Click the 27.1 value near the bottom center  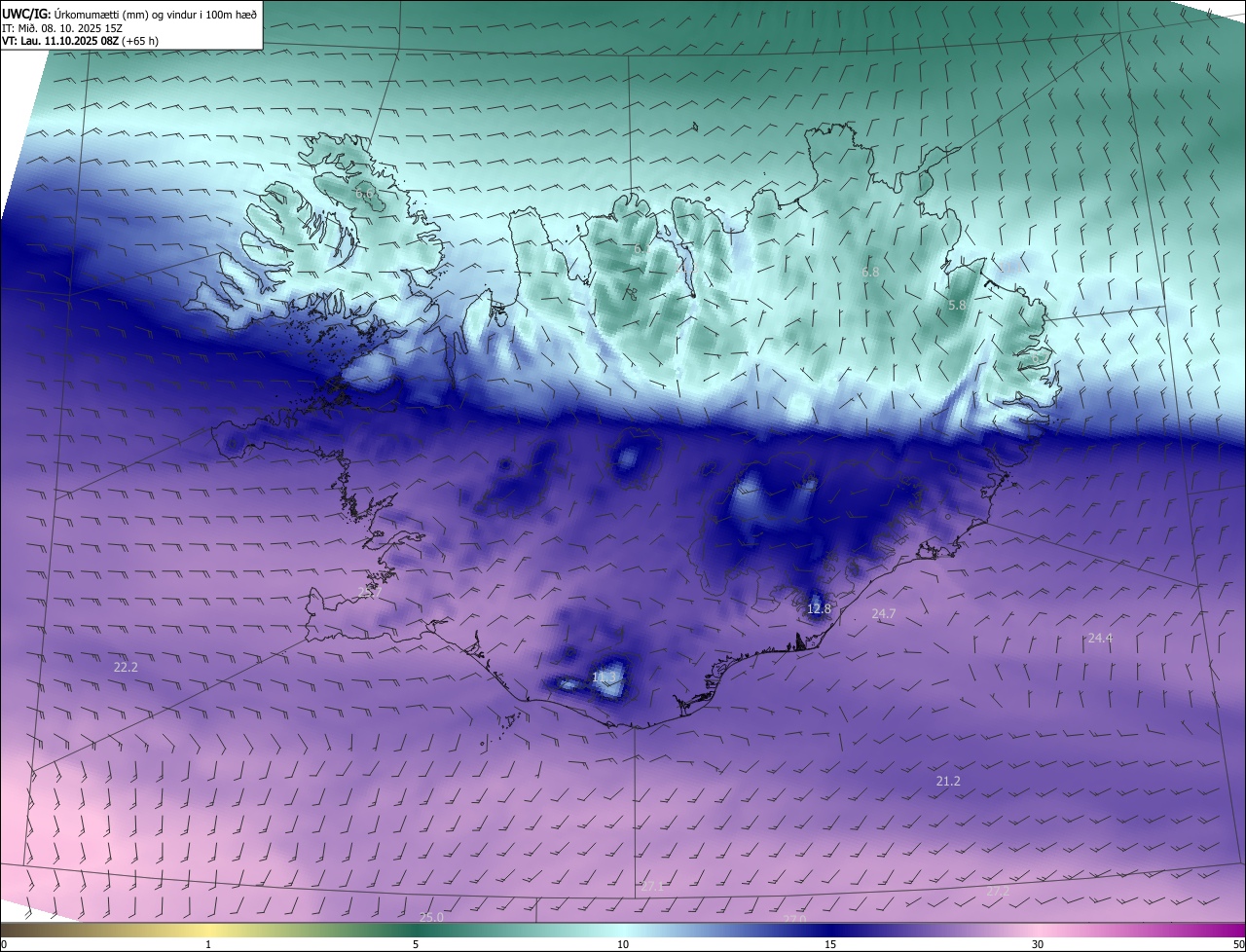click(x=651, y=886)
